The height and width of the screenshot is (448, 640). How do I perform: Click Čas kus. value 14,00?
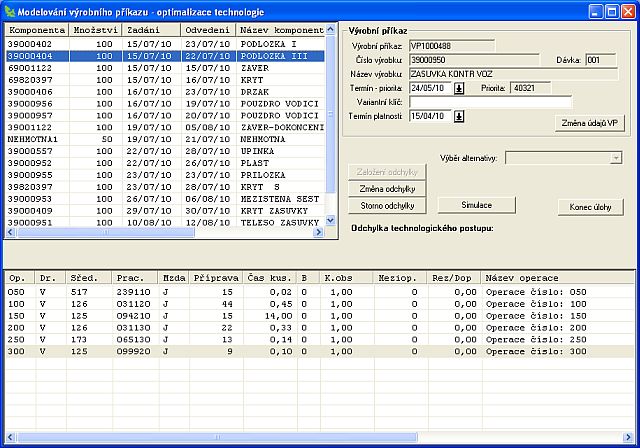tap(279, 316)
